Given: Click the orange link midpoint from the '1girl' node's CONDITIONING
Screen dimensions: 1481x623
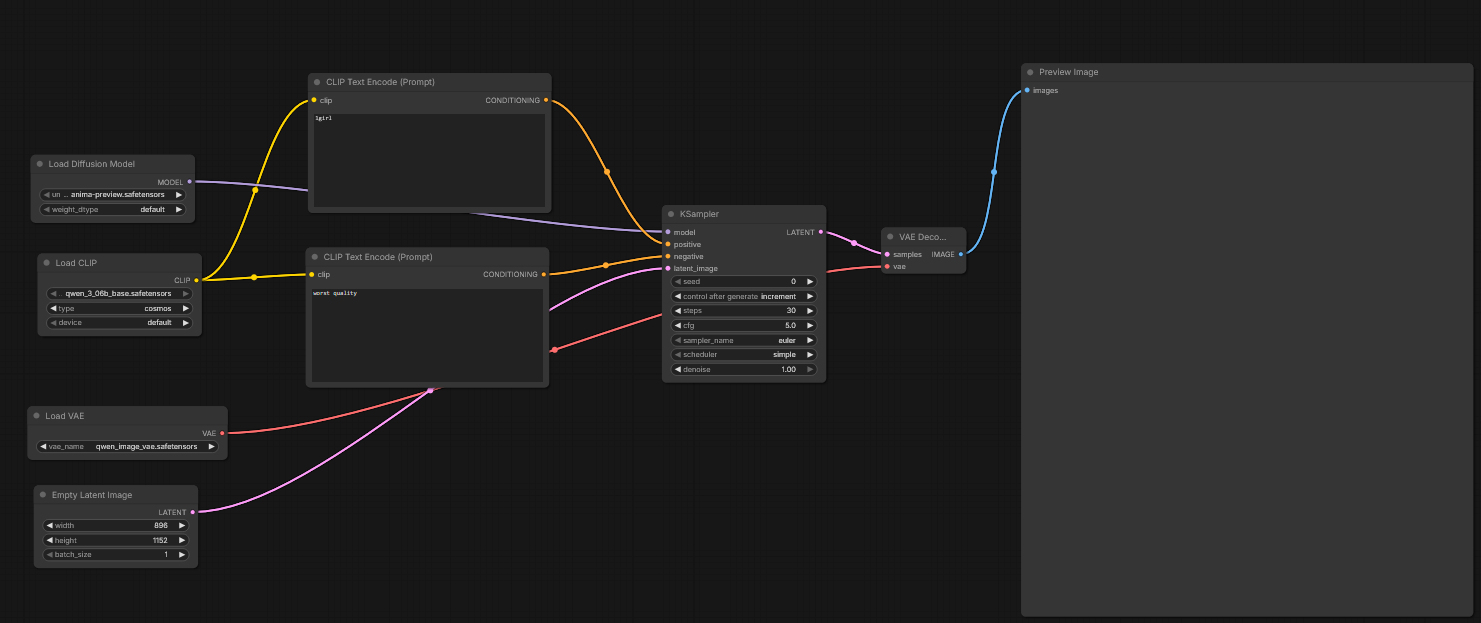Looking at the screenshot, I should tap(606, 172).
